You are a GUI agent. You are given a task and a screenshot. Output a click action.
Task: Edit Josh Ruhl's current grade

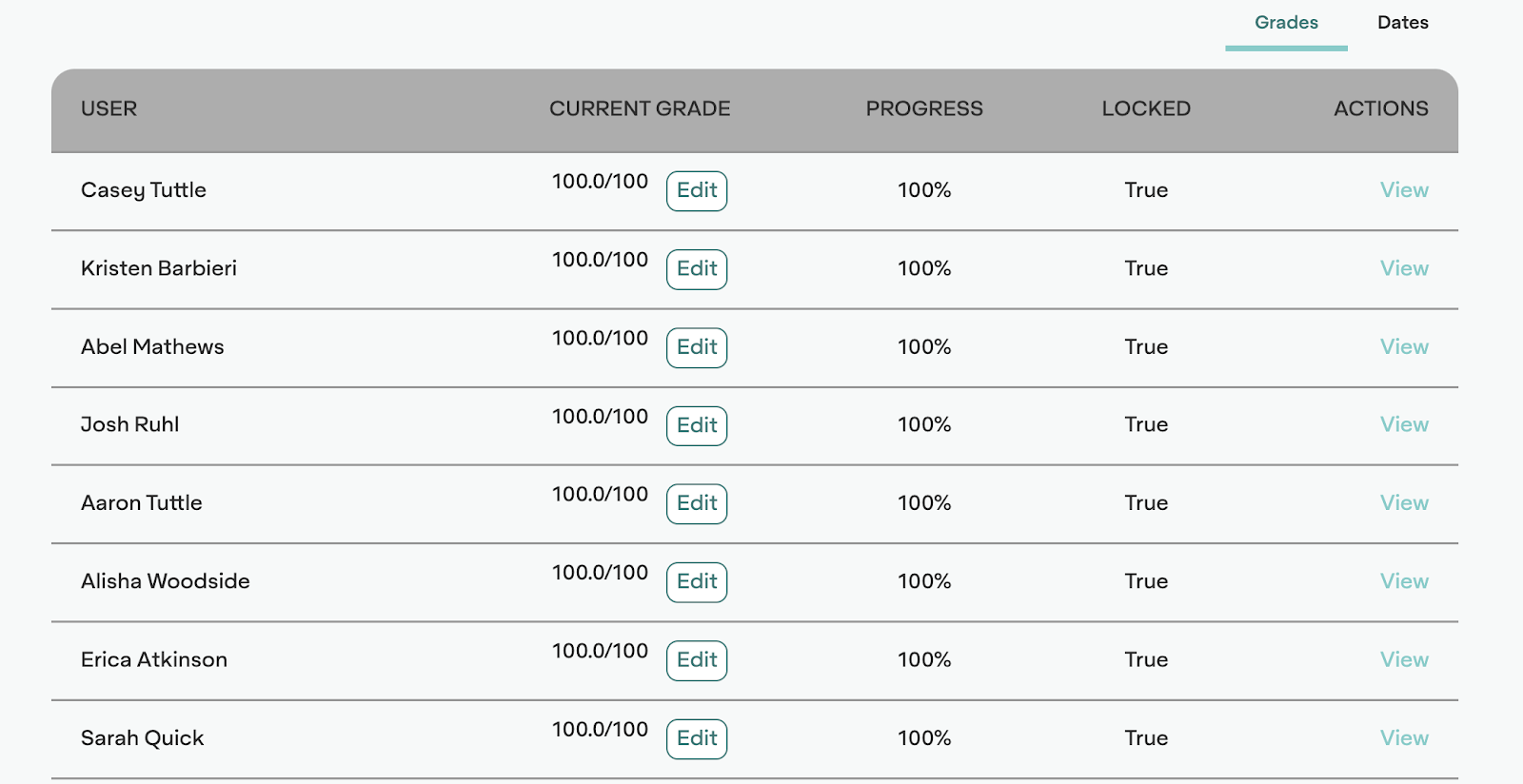click(x=697, y=425)
